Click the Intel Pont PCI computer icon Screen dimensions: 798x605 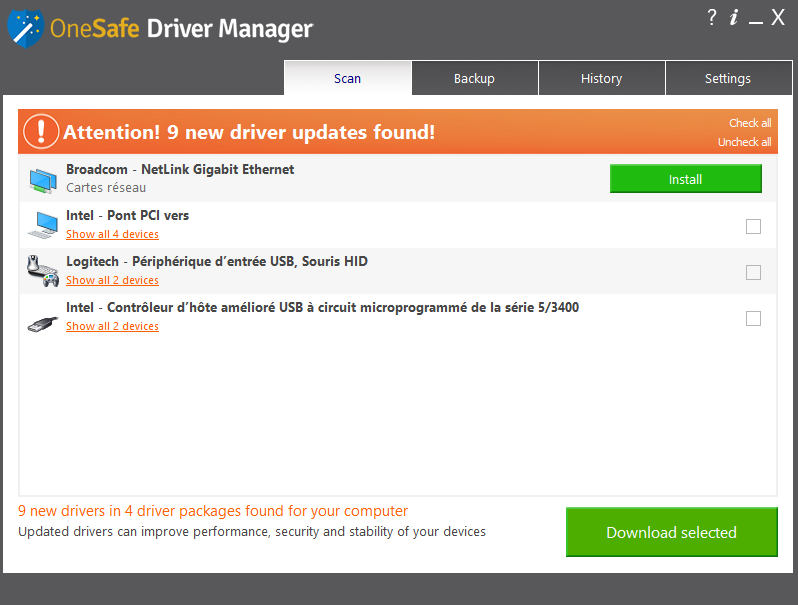[x=43, y=225]
